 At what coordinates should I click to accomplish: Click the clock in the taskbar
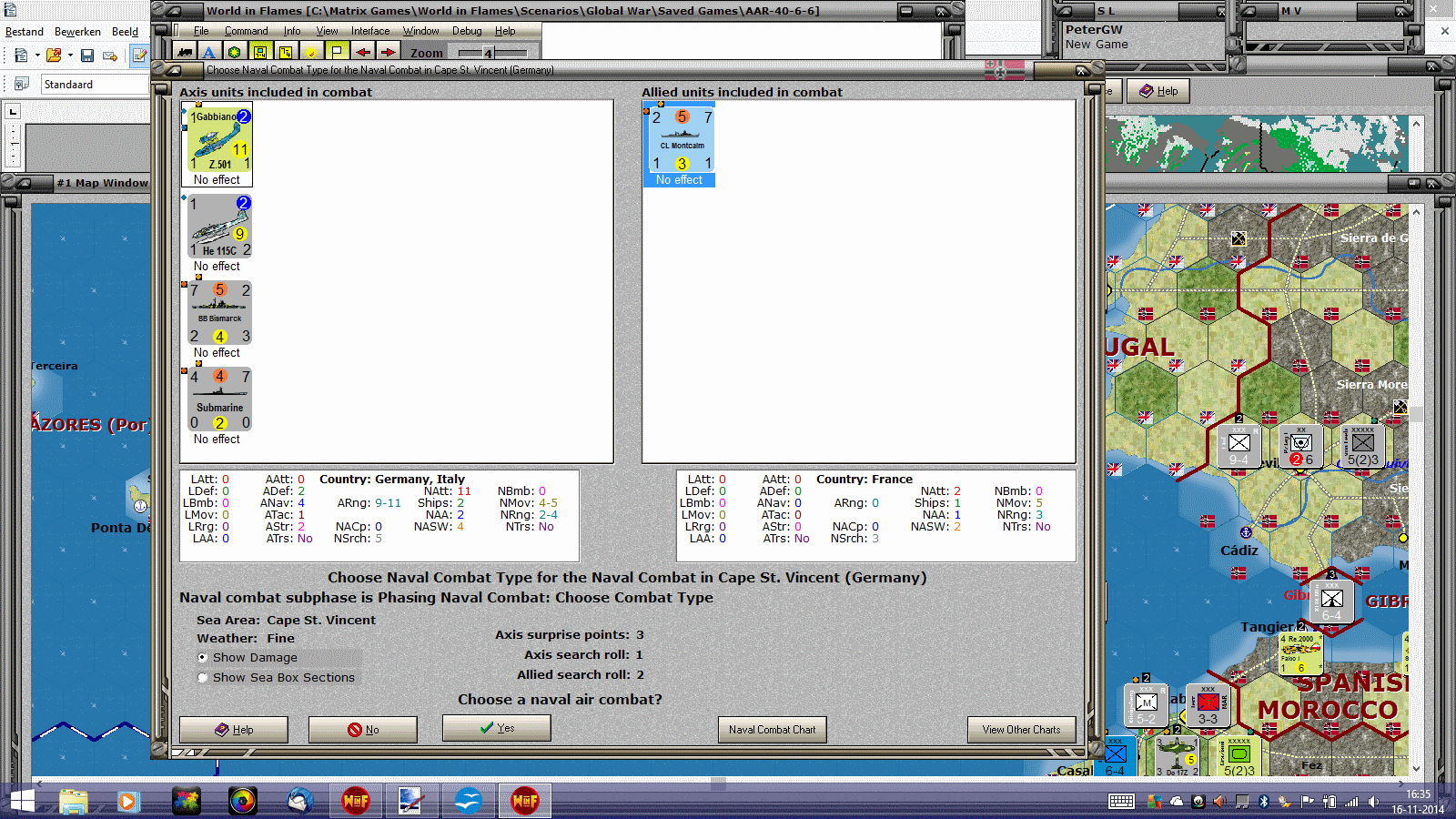(x=1418, y=802)
